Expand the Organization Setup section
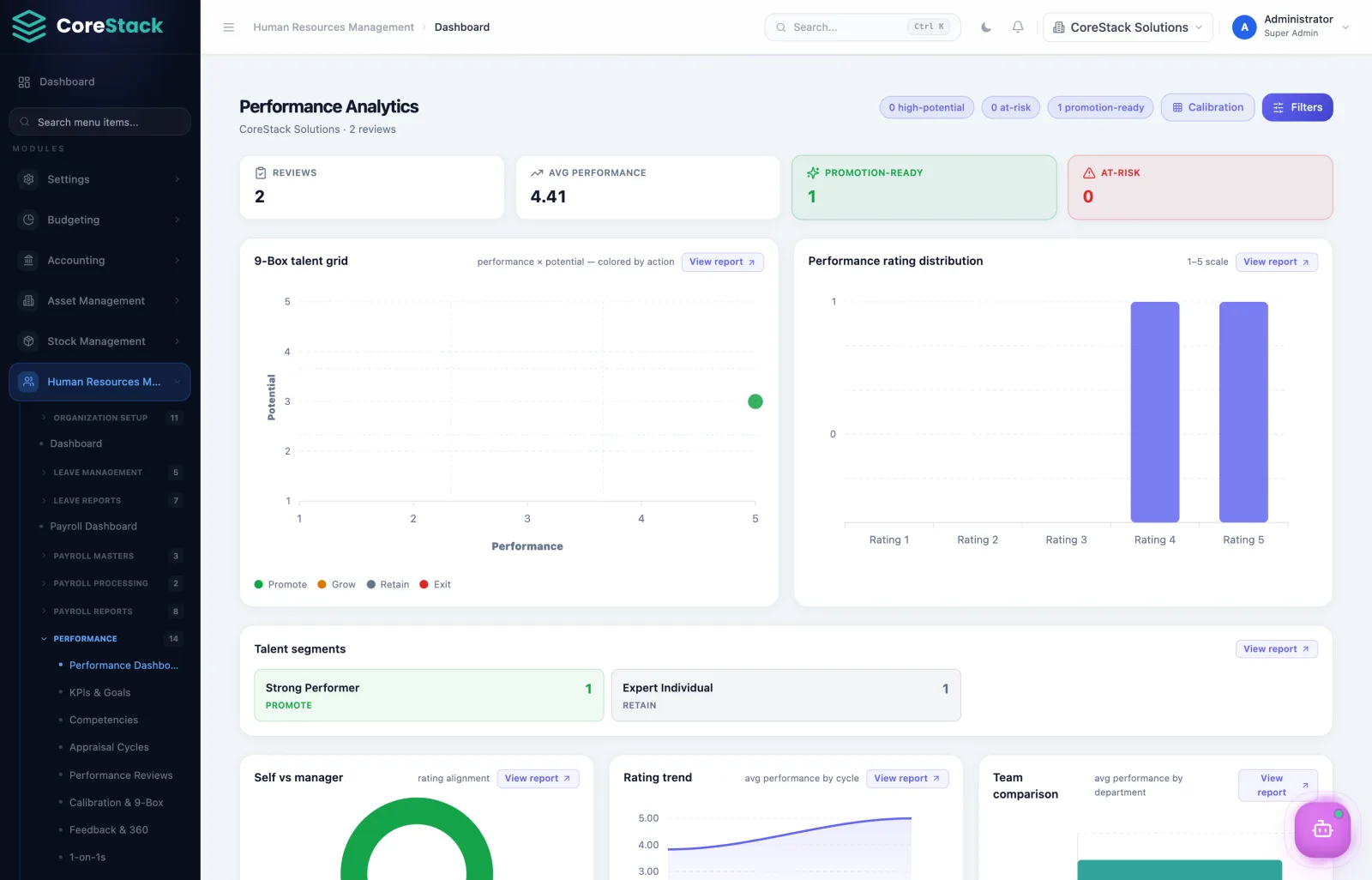This screenshot has height=880, width=1372. [x=111, y=418]
